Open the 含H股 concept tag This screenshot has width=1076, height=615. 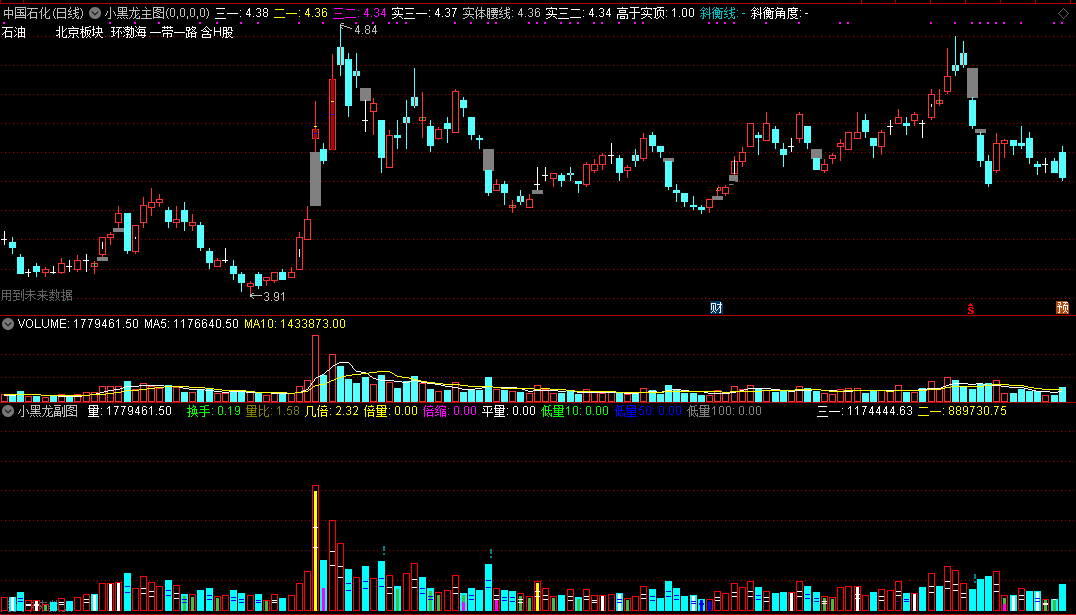point(218,32)
